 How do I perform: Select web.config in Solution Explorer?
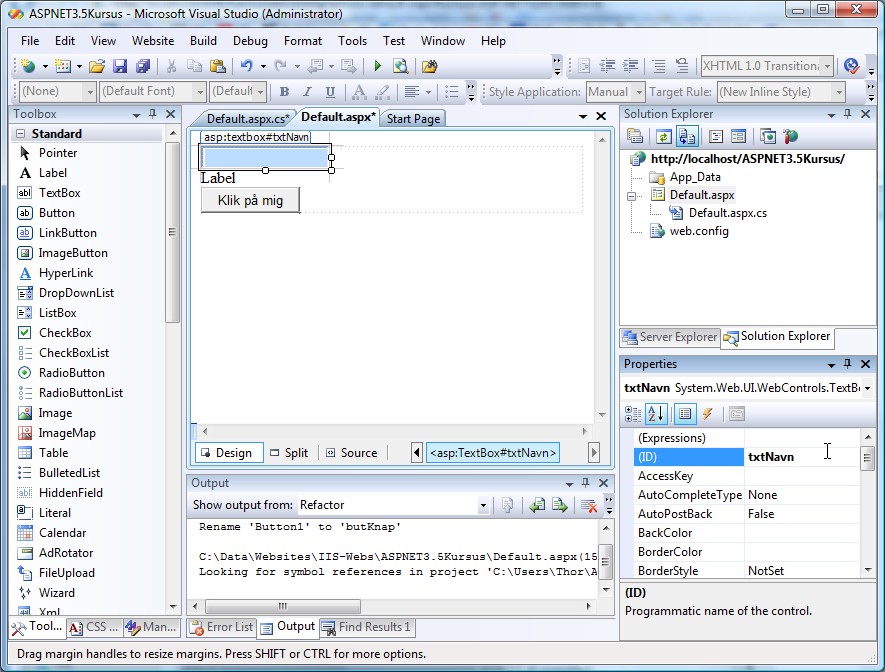tap(698, 231)
